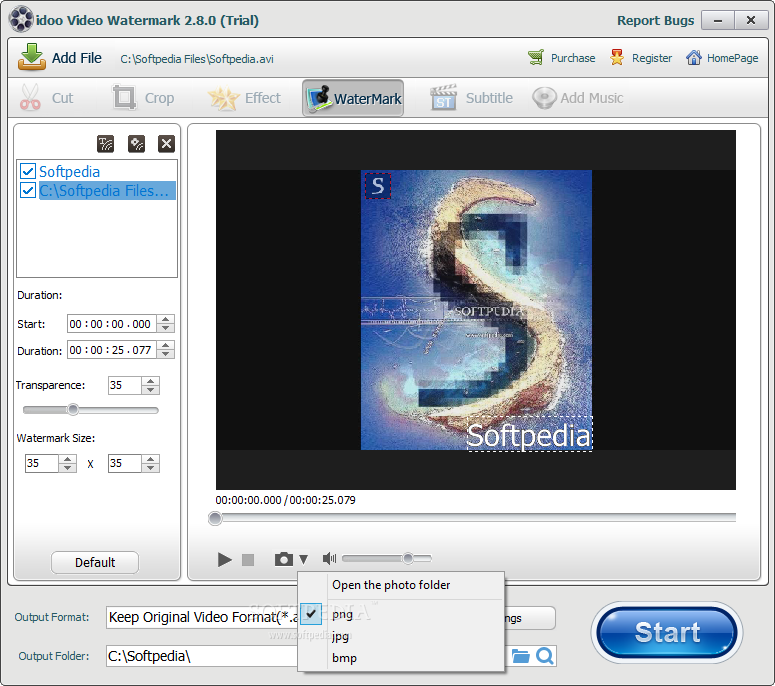Increase the Transparence value
The height and width of the screenshot is (686, 775).
[x=150, y=381]
